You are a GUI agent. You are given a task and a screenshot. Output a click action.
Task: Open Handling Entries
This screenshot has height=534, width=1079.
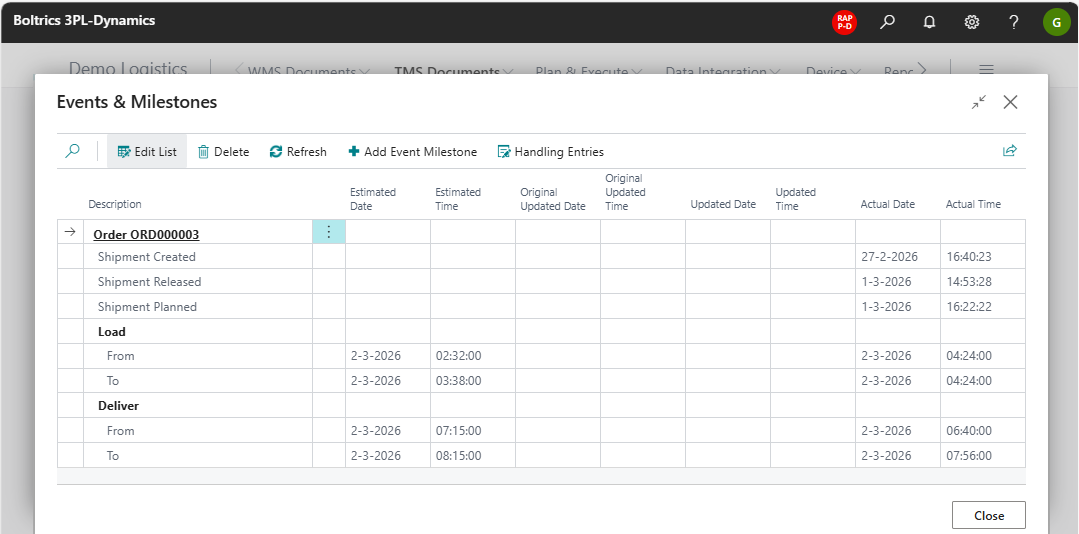(550, 152)
